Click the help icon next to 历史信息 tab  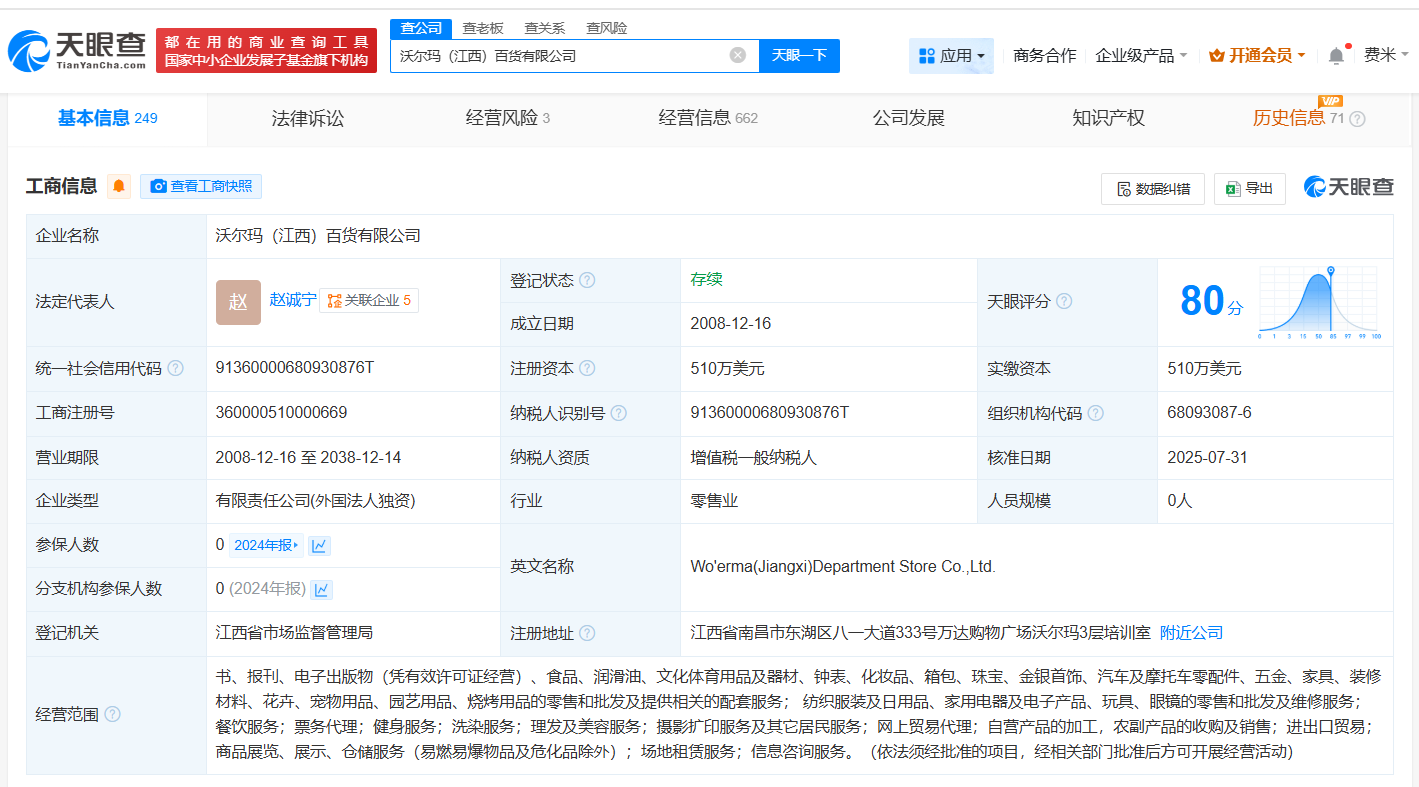tap(1356, 118)
